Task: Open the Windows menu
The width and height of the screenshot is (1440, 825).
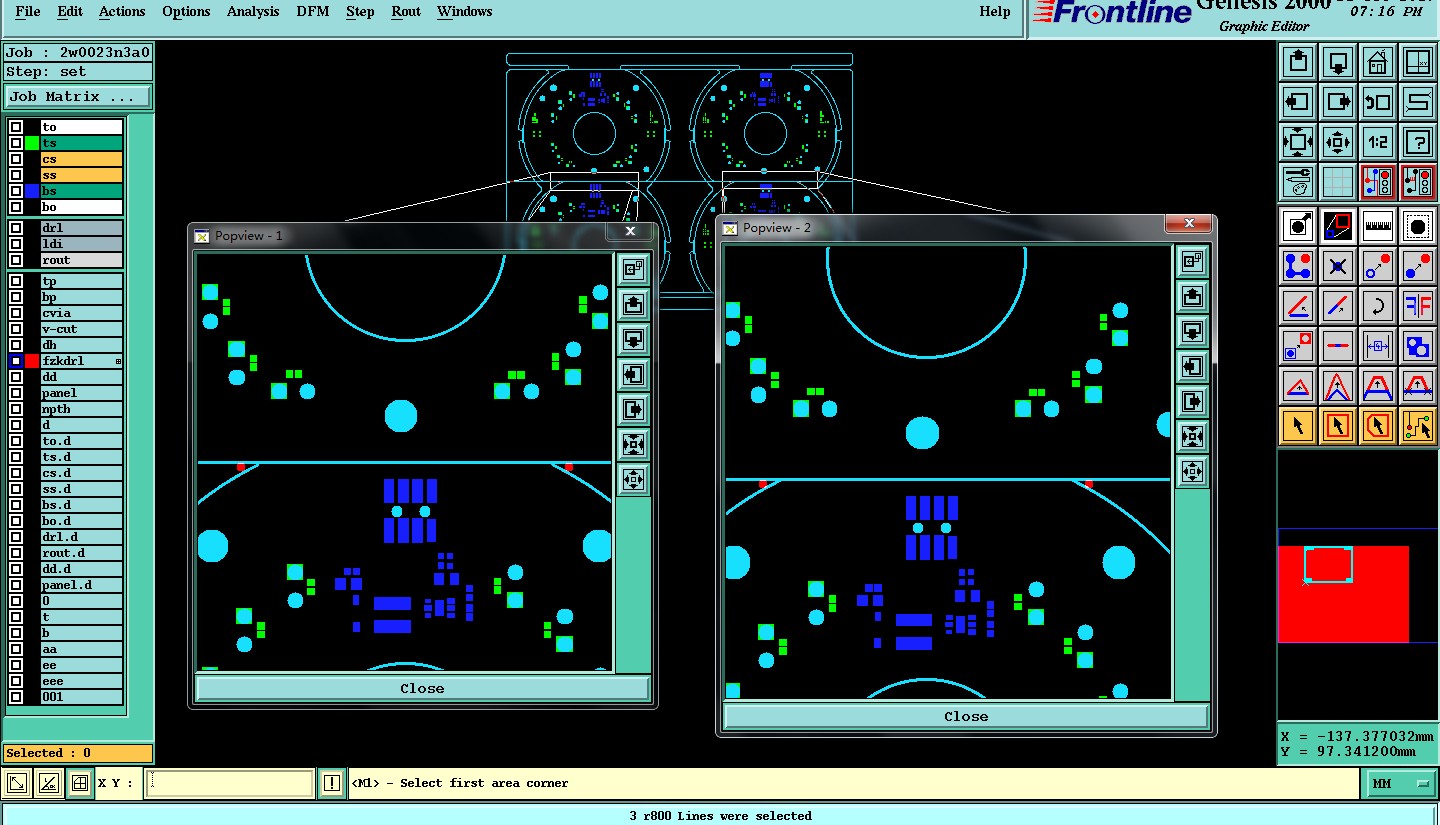Action: pos(464,12)
